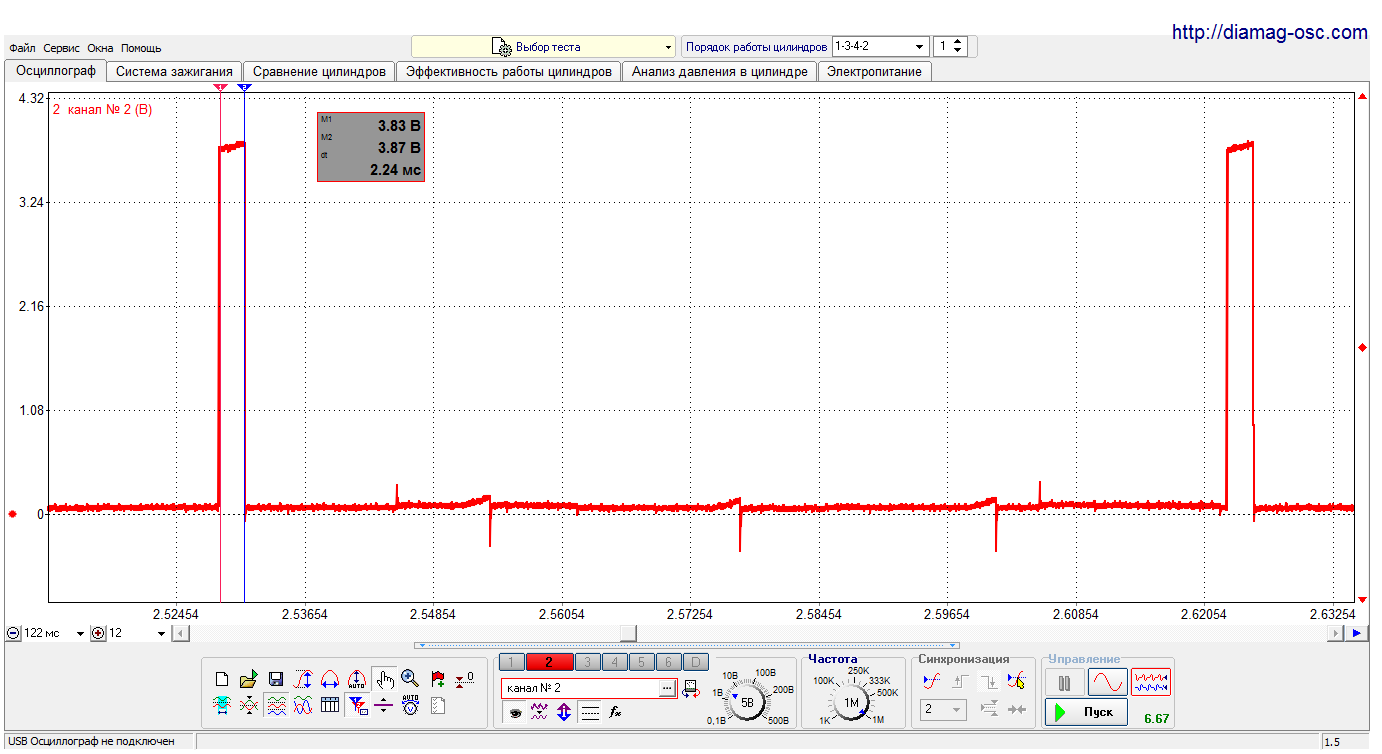The width and height of the screenshot is (1382, 754).
Task: Click the 5В voltage range knob
Action: click(747, 702)
